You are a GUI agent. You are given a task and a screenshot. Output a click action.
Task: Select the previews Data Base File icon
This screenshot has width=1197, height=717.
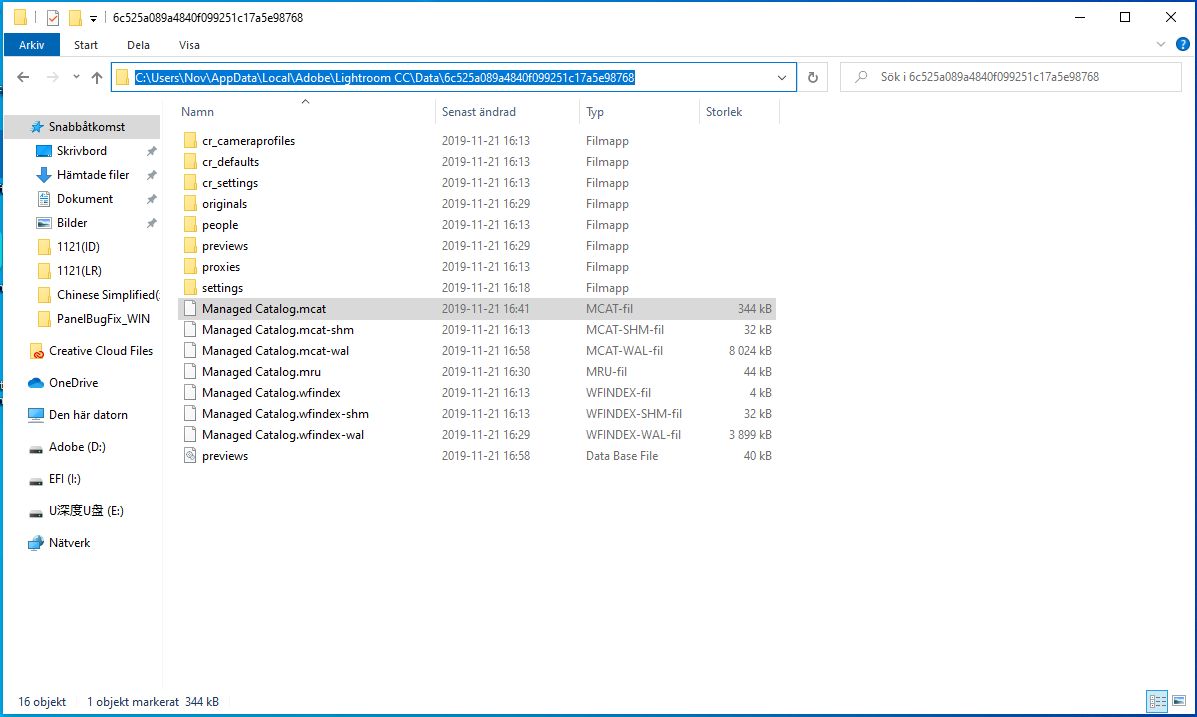point(190,456)
